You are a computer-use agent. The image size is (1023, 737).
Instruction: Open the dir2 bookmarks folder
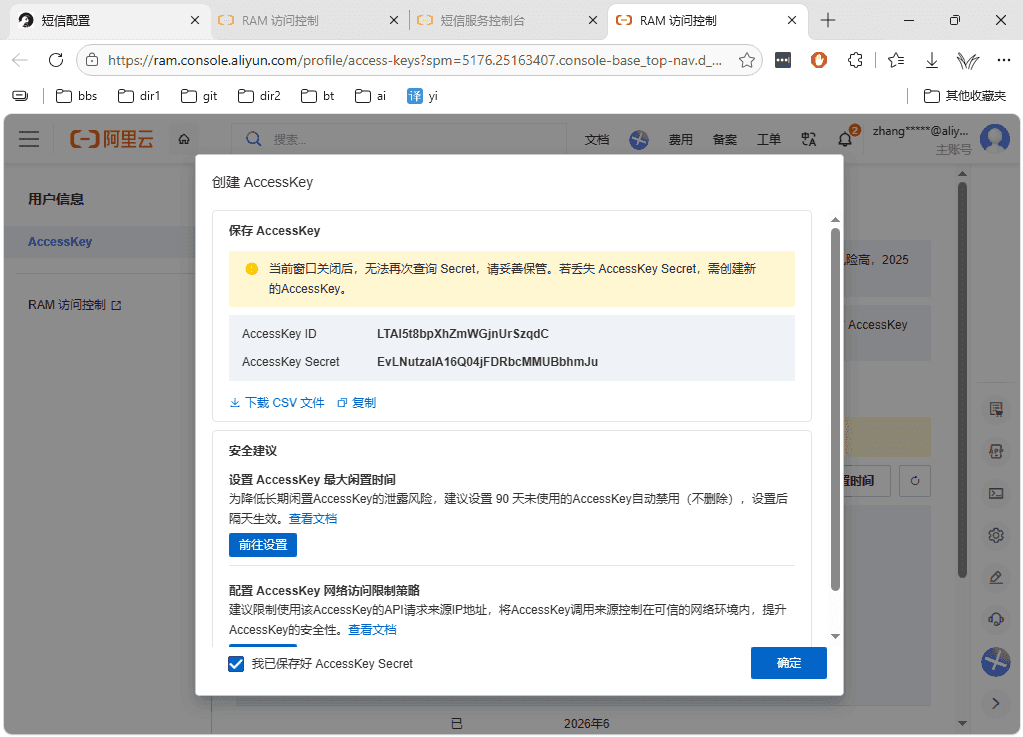[259, 97]
